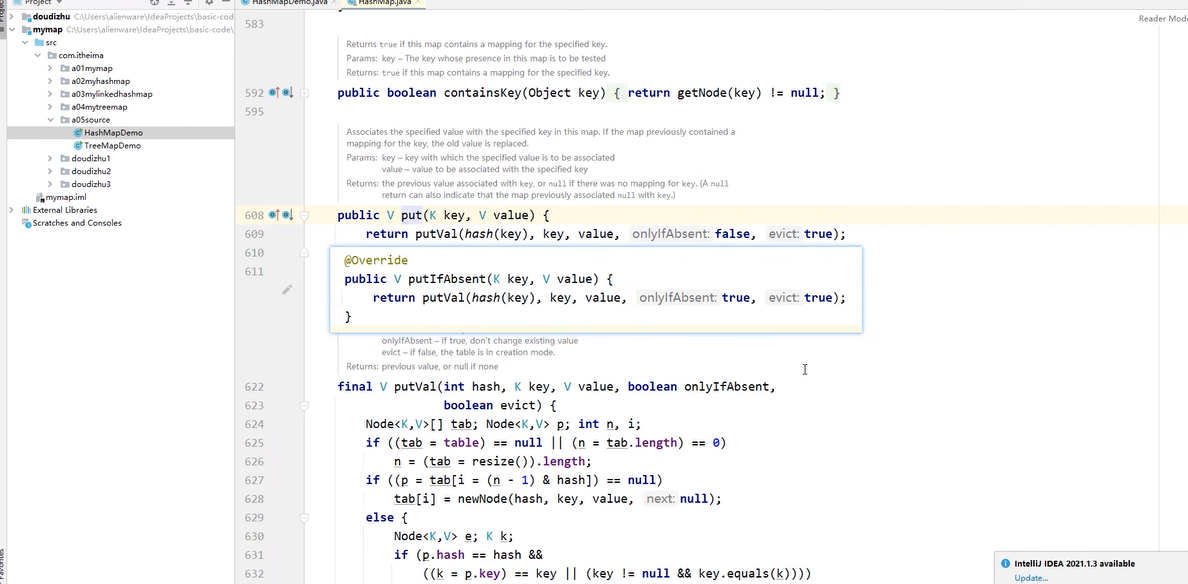The image size is (1188, 584).
Task: Click Reader Mode in the top-right corner
Action: (1161, 18)
